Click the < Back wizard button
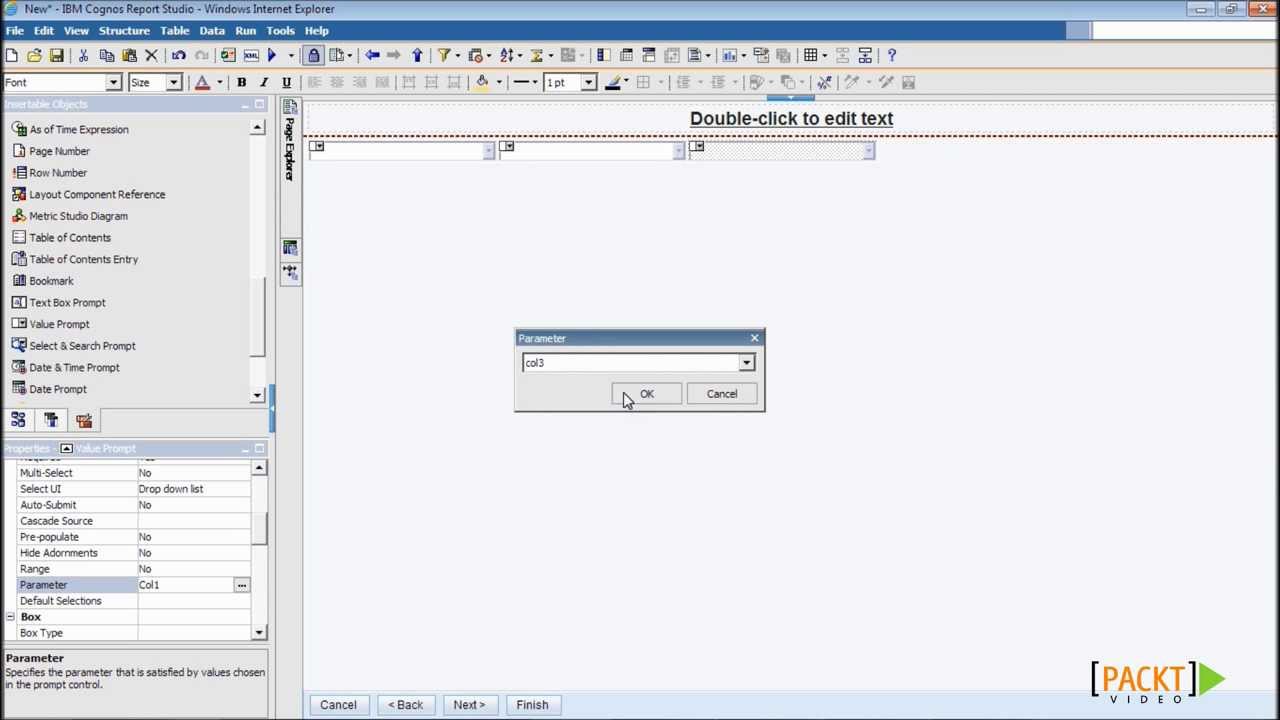The width and height of the screenshot is (1280, 720). [x=406, y=705]
